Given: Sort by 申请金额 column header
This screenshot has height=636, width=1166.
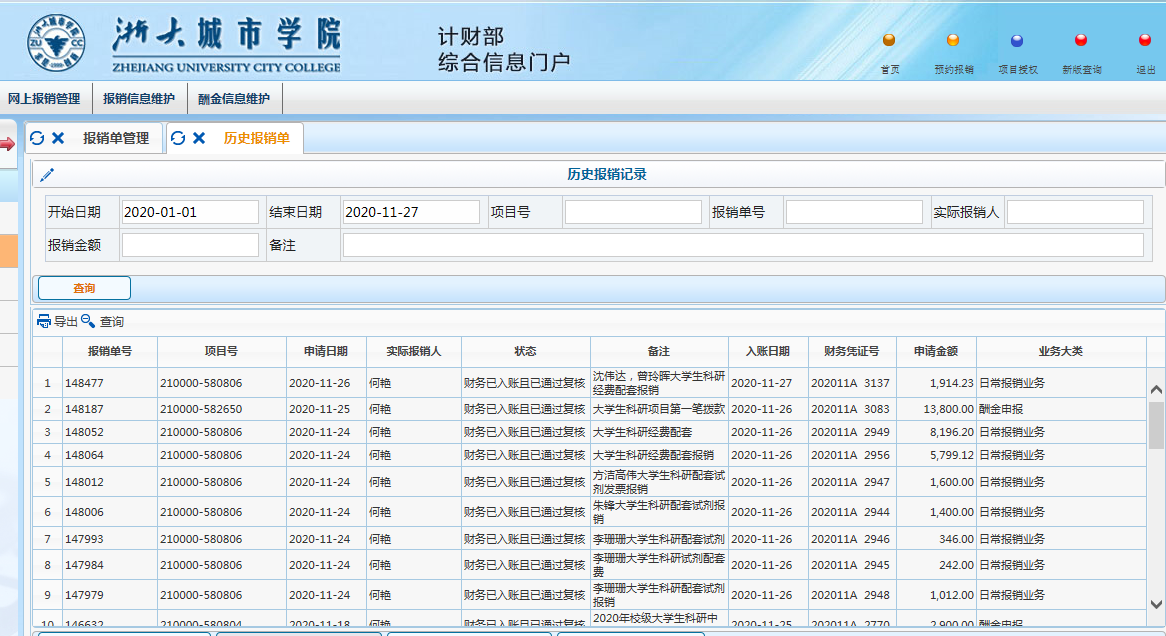Looking at the screenshot, I should pos(935,351).
